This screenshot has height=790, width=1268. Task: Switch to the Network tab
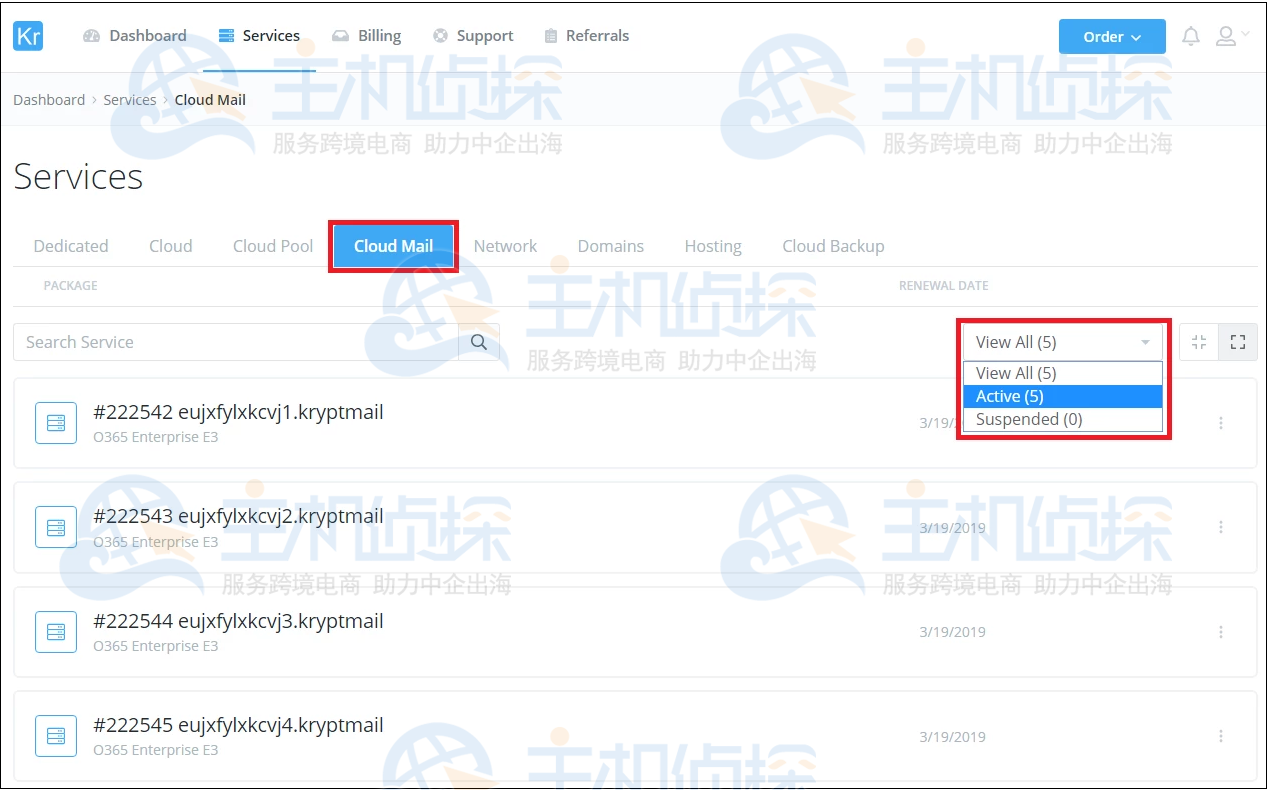pos(505,246)
